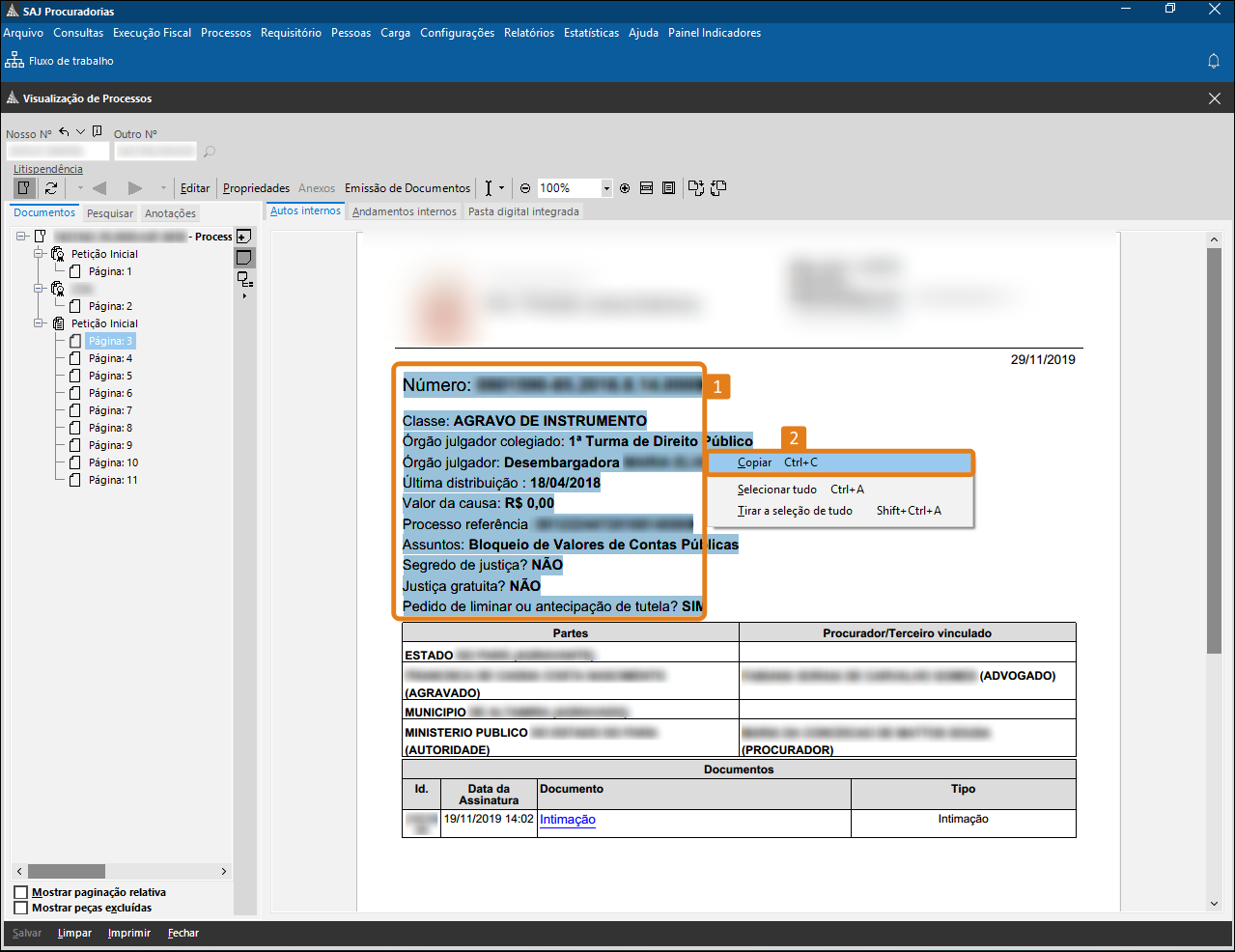Open the Intimação document link
This screenshot has width=1235, height=952.
(567, 820)
